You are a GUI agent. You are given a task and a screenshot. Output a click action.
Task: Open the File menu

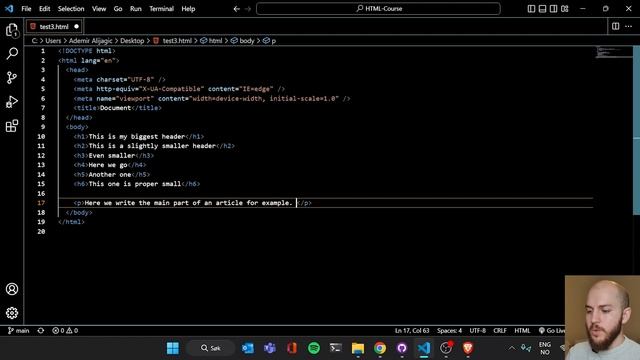click(26, 9)
